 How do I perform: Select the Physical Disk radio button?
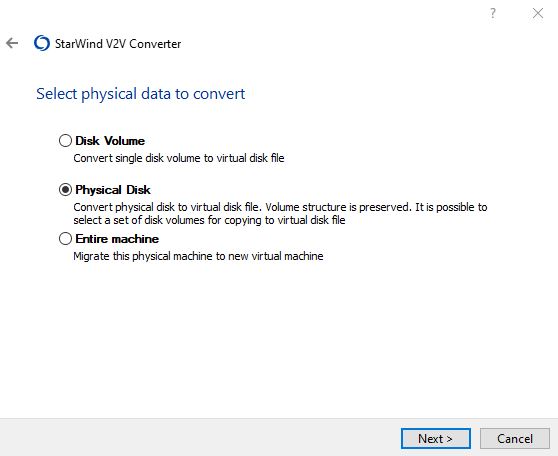click(65, 189)
